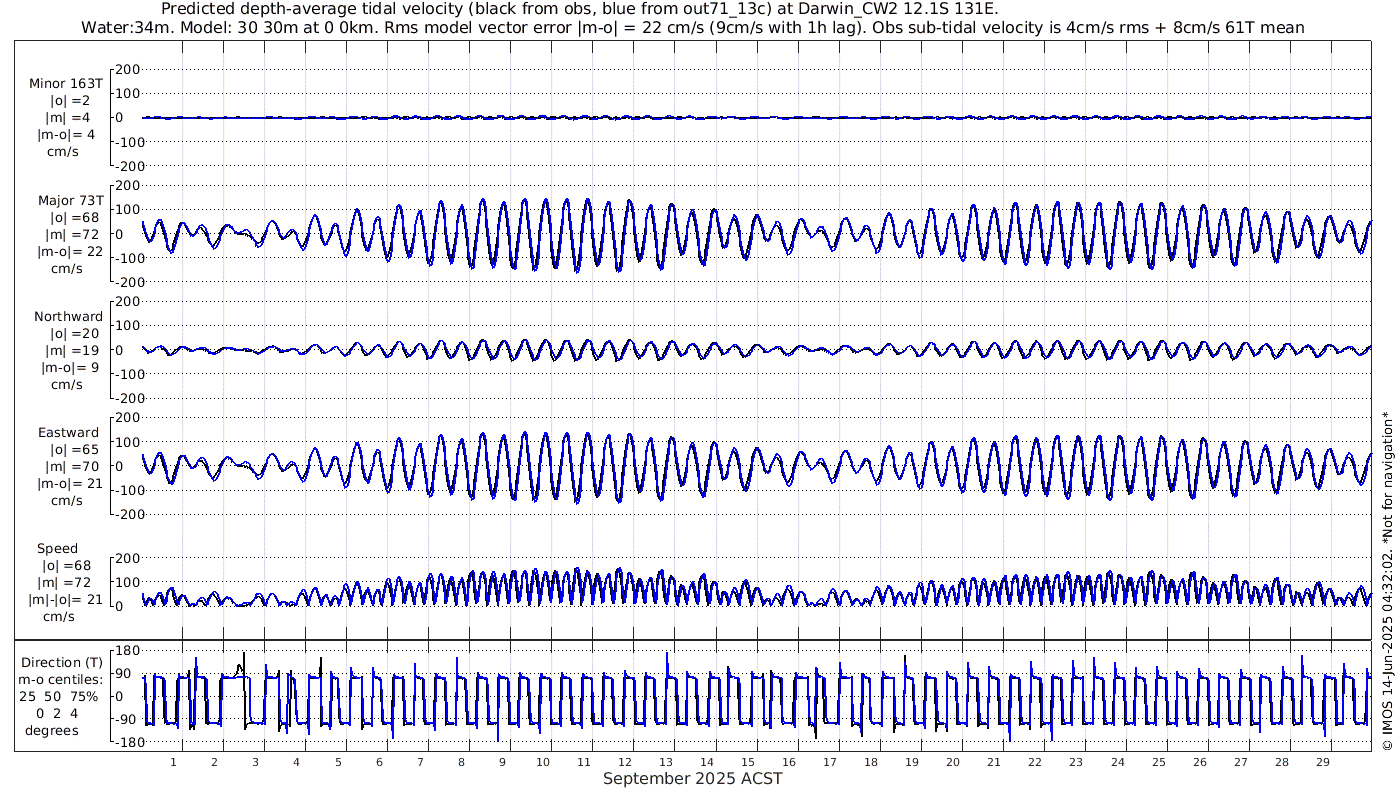Click the Speed panel label
This screenshot has height=800, width=1400.
[x=58, y=549]
